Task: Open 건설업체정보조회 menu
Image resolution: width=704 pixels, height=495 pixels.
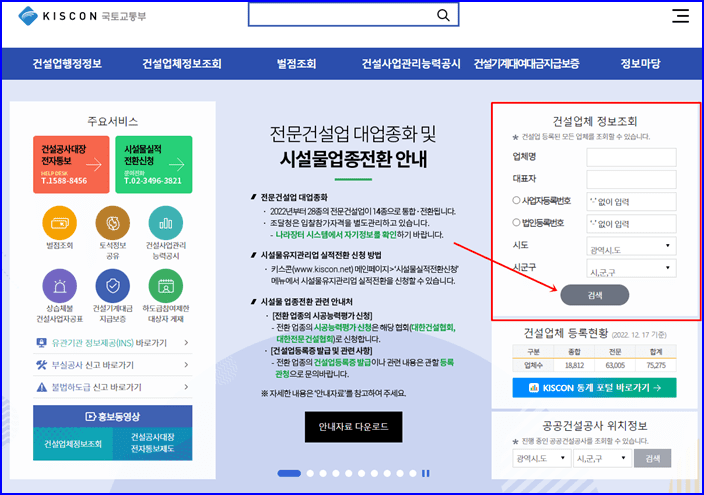Action: 182,64
